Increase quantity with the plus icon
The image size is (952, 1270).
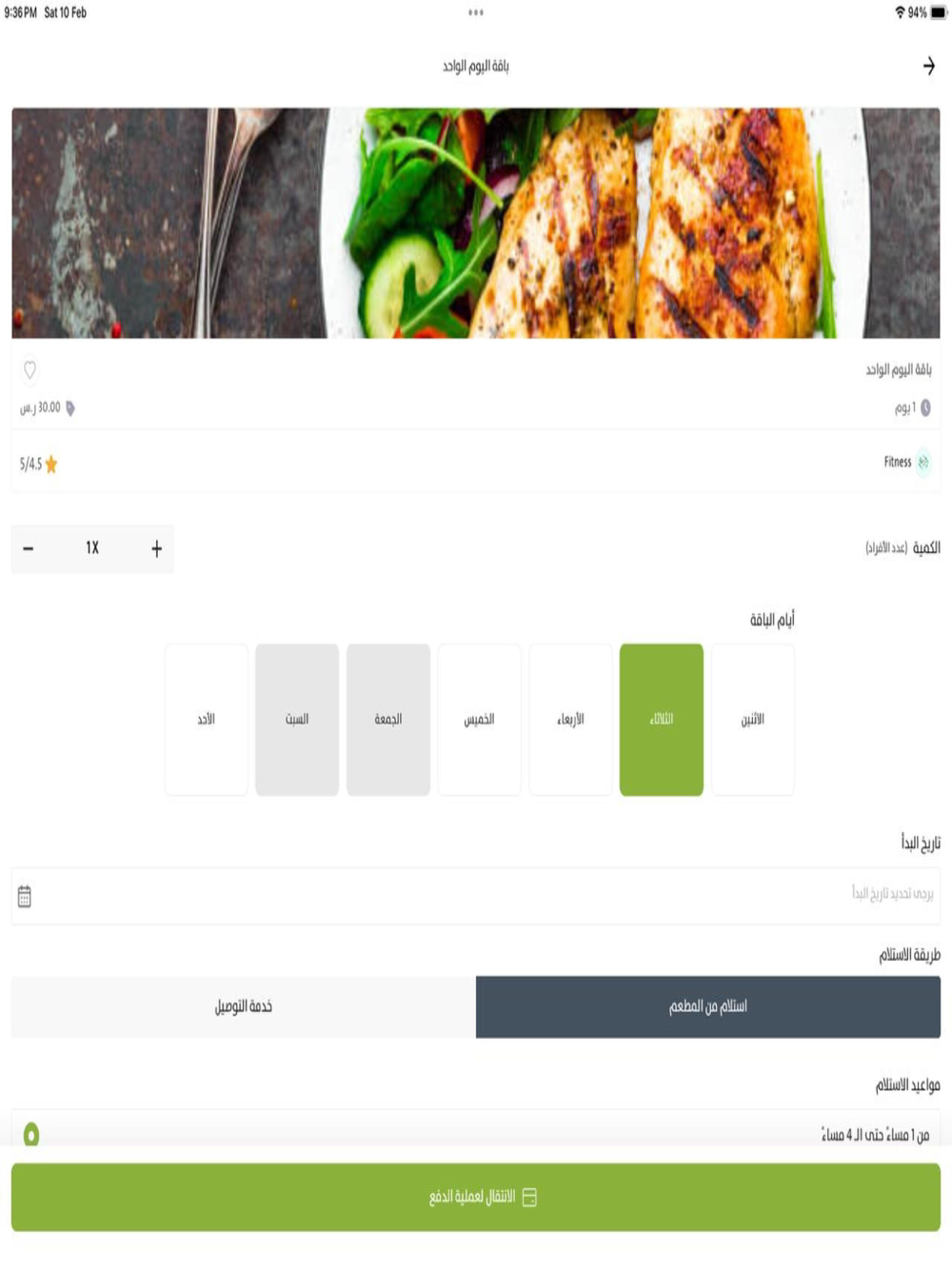(156, 548)
